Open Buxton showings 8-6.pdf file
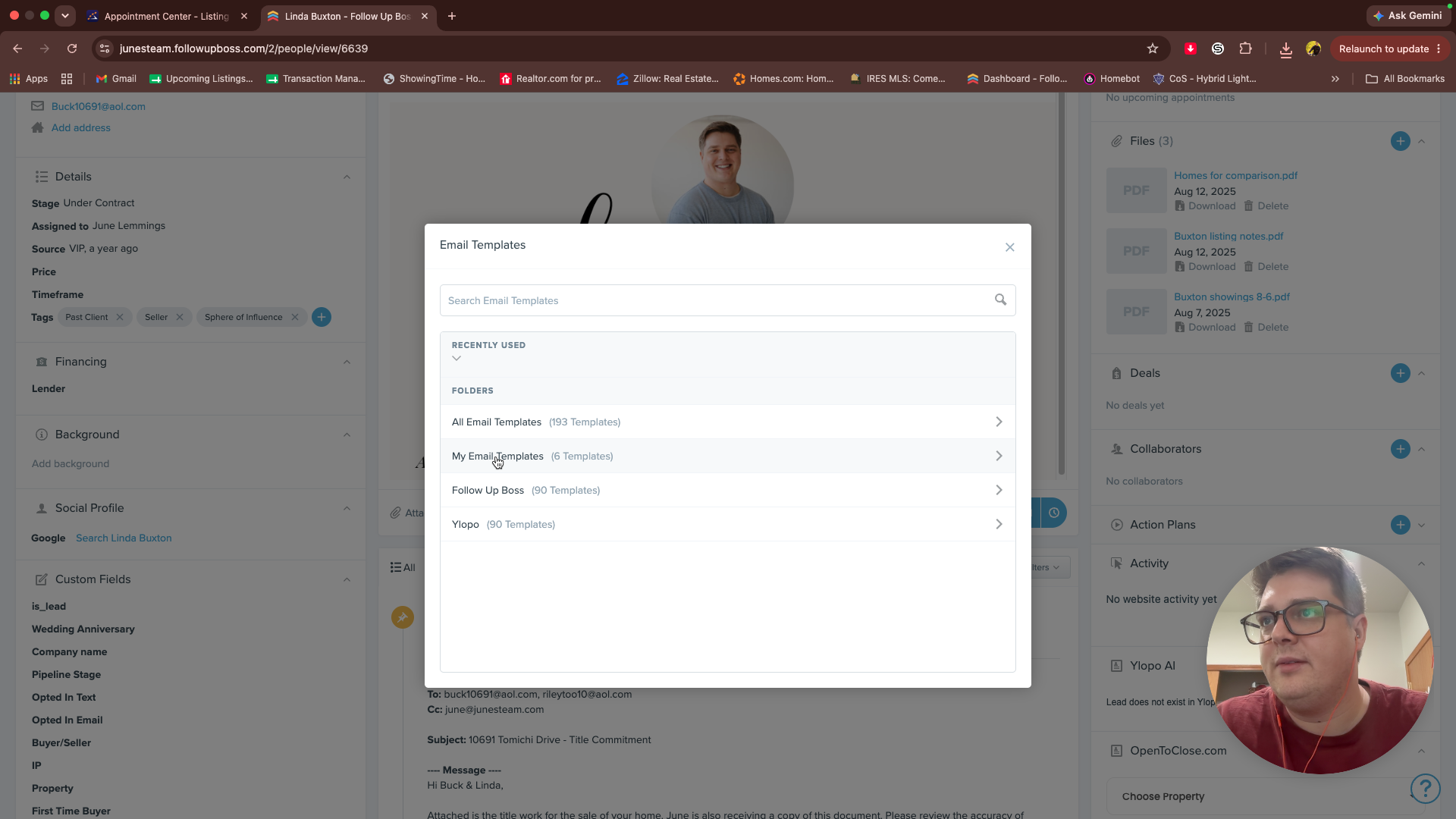Screen dimensions: 1456x819 pos(1232,297)
